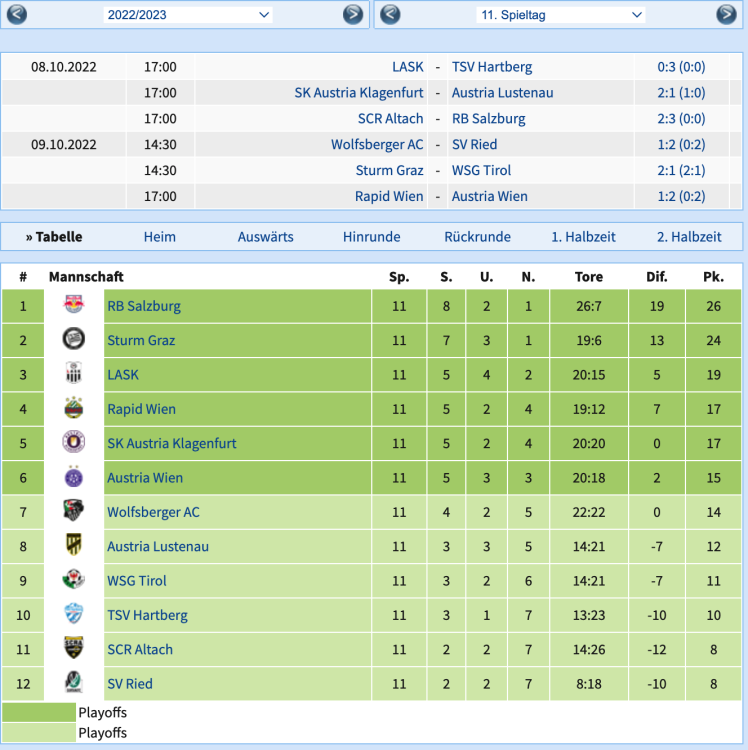748x750 pixels.
Task: Click the Sturm Graz club crest
Action: (x=73, y=340)
